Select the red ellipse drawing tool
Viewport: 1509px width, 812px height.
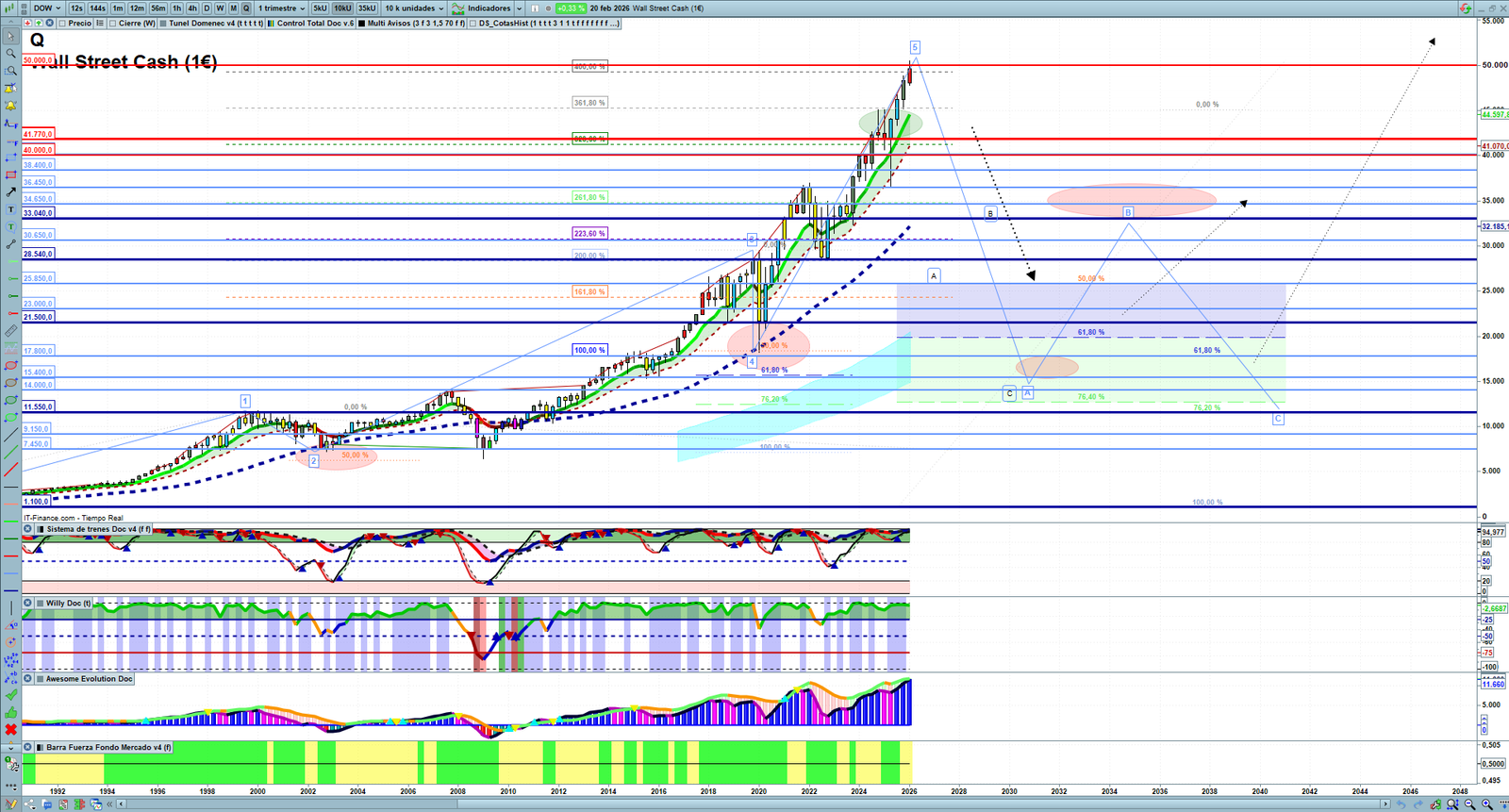point(10,366)
